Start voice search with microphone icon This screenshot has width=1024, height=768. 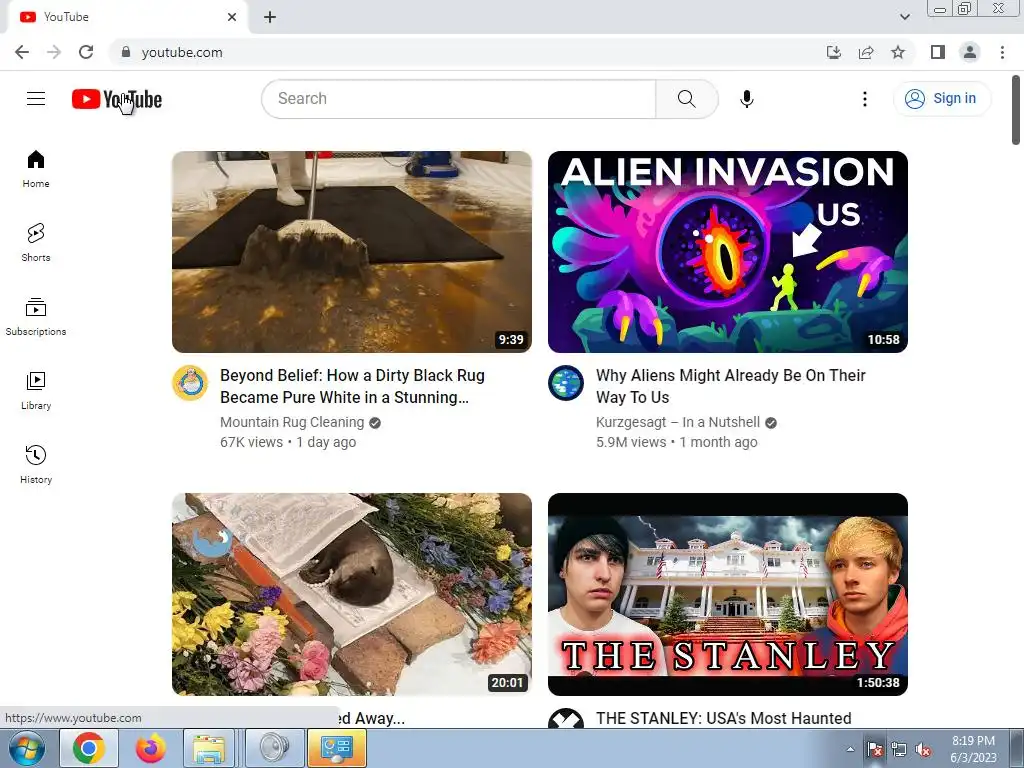[746, 99]
